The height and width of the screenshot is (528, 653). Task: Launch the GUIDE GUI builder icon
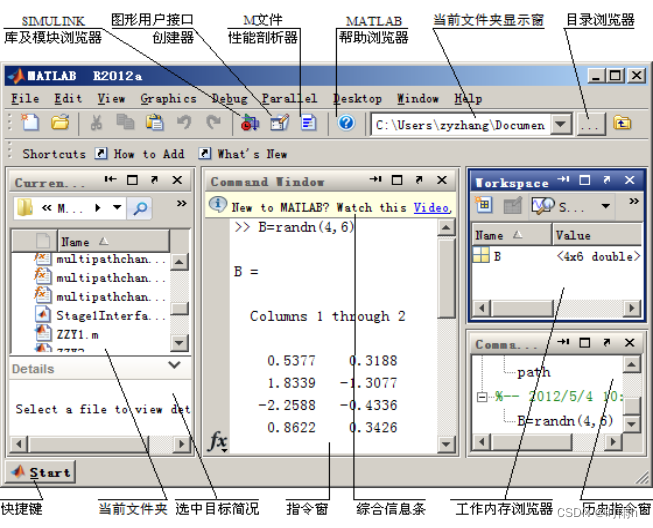point(279,123)
